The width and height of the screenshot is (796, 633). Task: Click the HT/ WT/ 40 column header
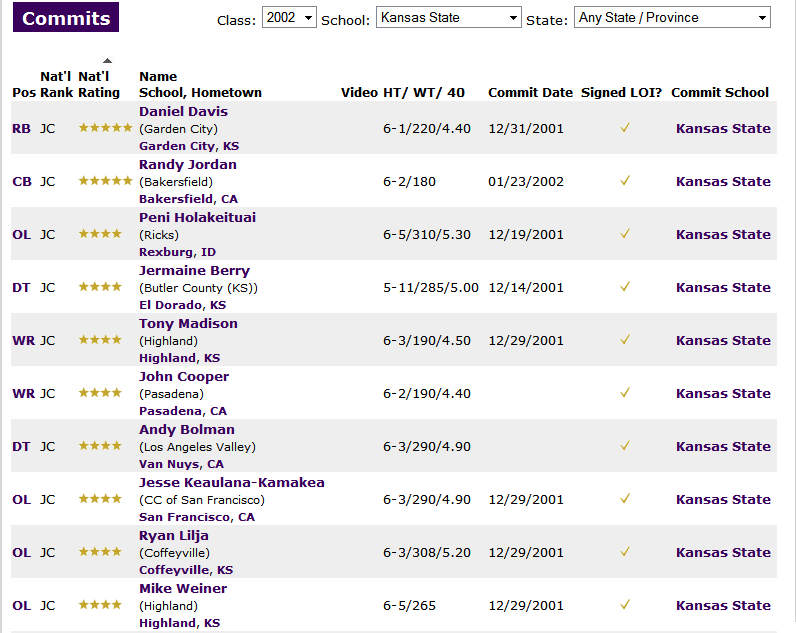[424, 93]
